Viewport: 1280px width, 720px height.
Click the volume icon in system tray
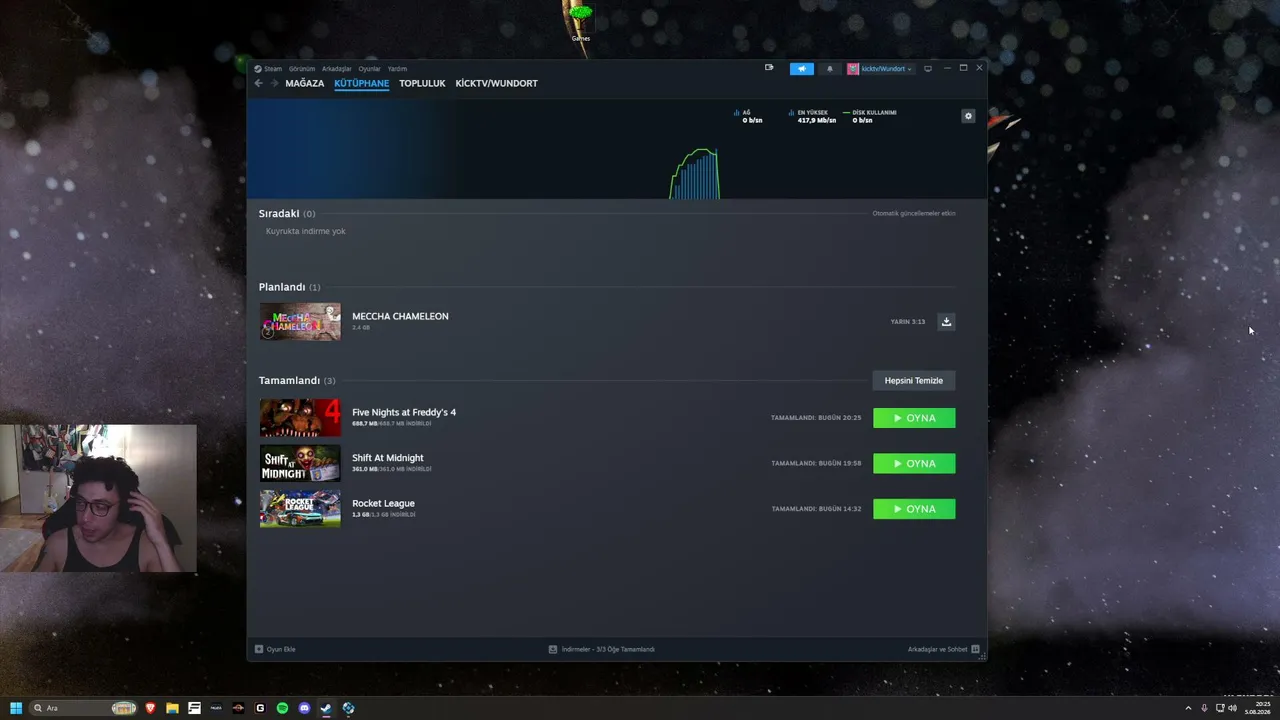coord(1232,708)
